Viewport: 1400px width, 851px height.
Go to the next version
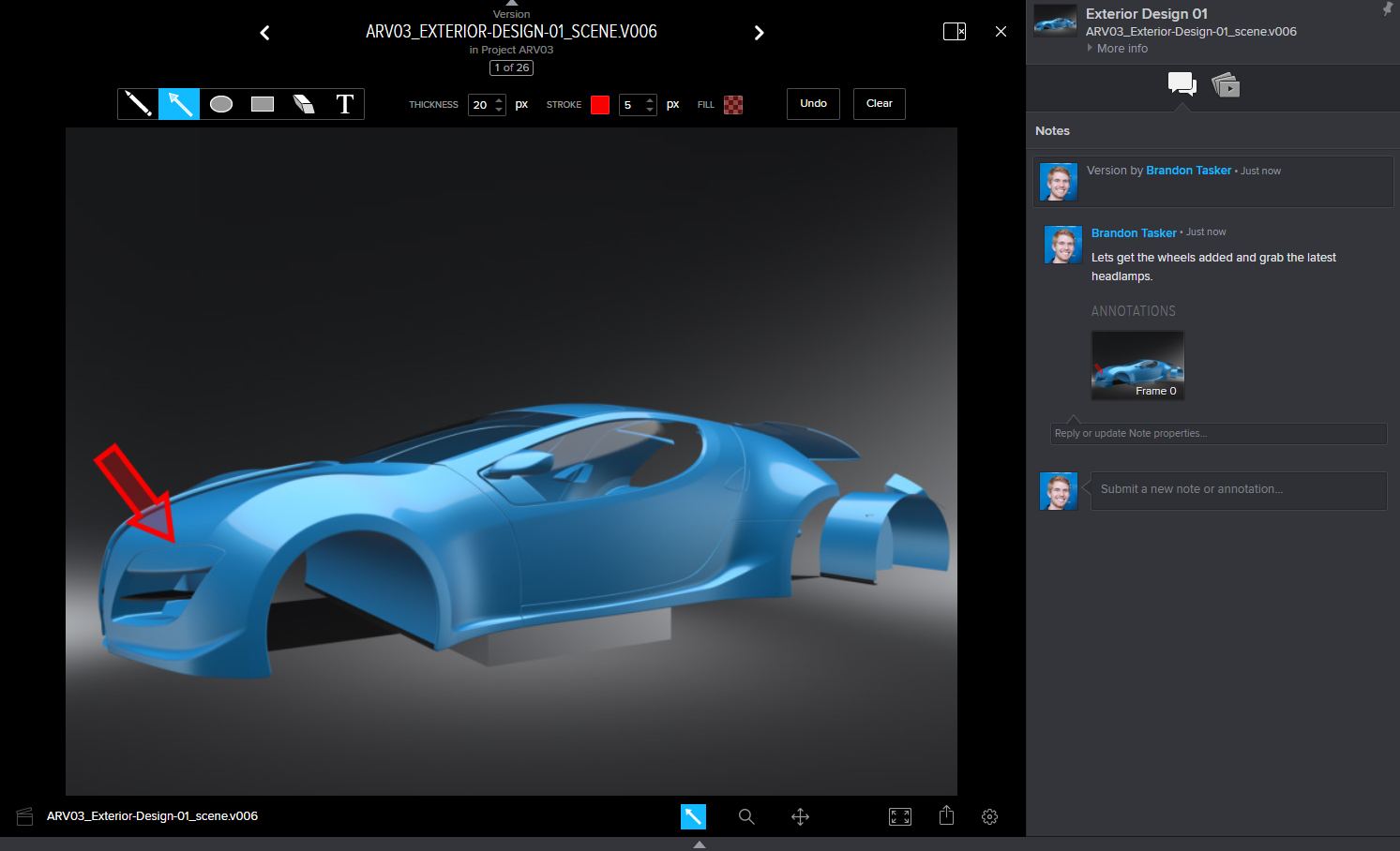coord(759,33)
